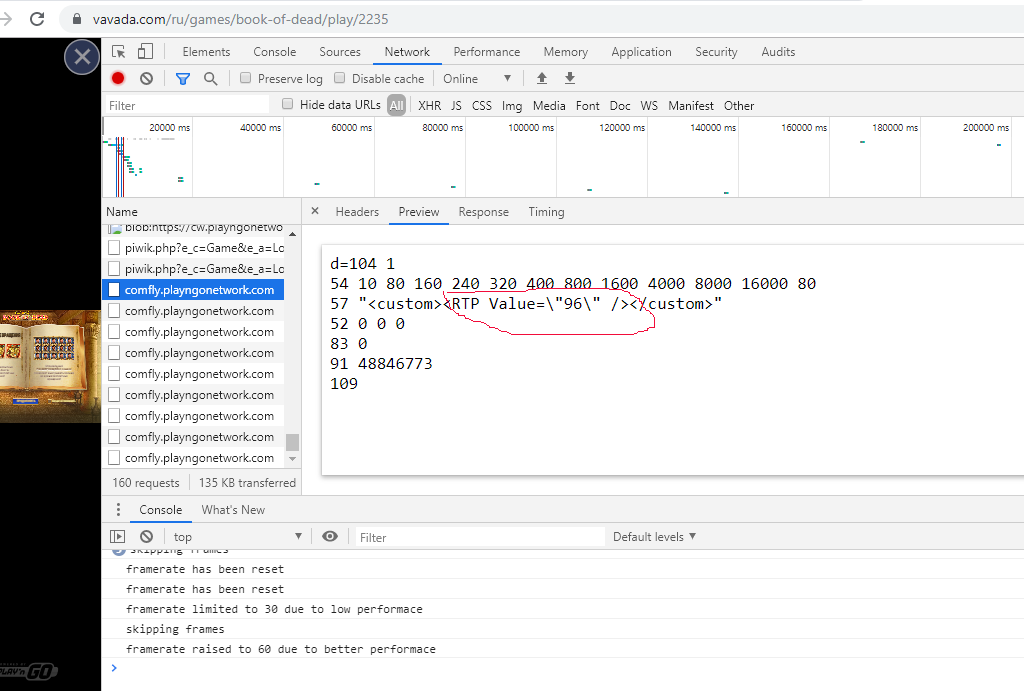Tick the Hide data URLs checkbox
The width and height of the screenshot is (1024, 691).
[288, 104]
